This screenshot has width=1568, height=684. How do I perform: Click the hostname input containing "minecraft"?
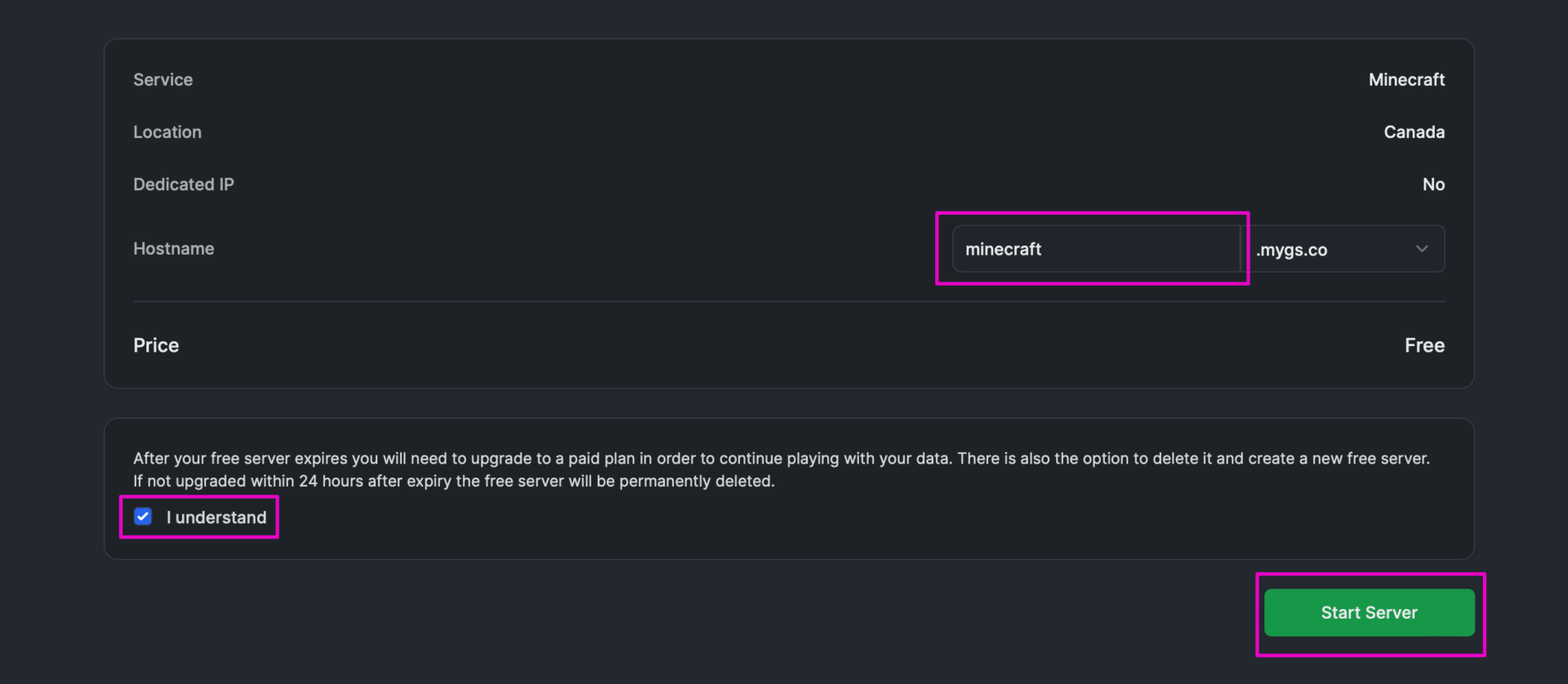[x=1094, y=249]
